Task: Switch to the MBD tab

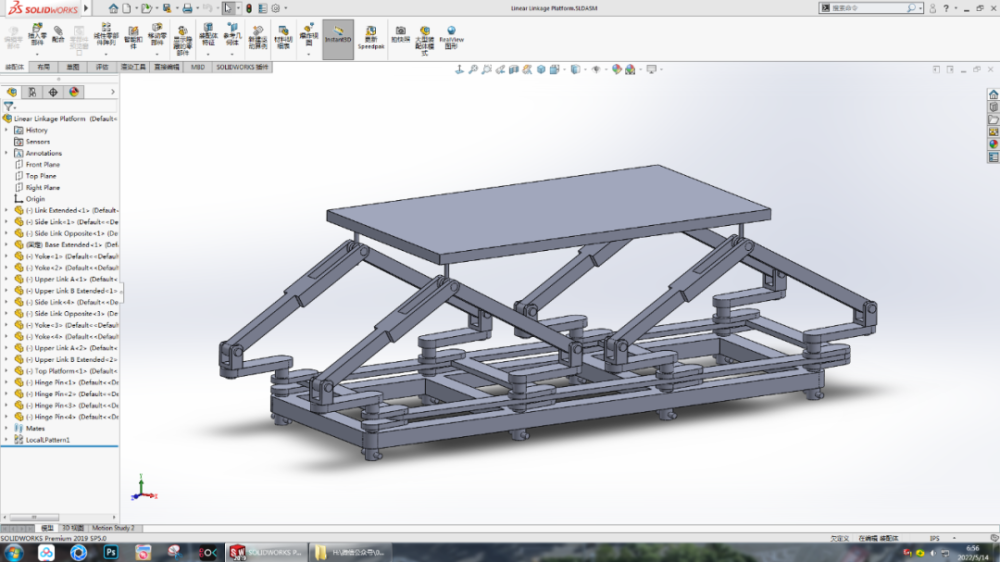Action: (198, 67)
